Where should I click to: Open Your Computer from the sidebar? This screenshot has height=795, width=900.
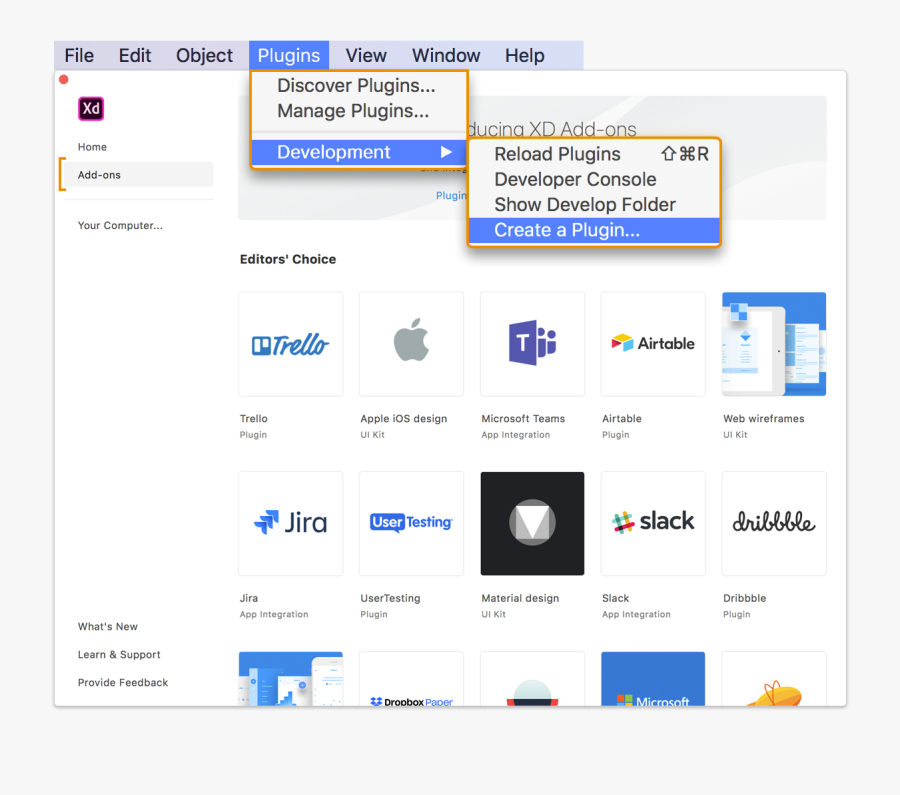pos(120,226)
